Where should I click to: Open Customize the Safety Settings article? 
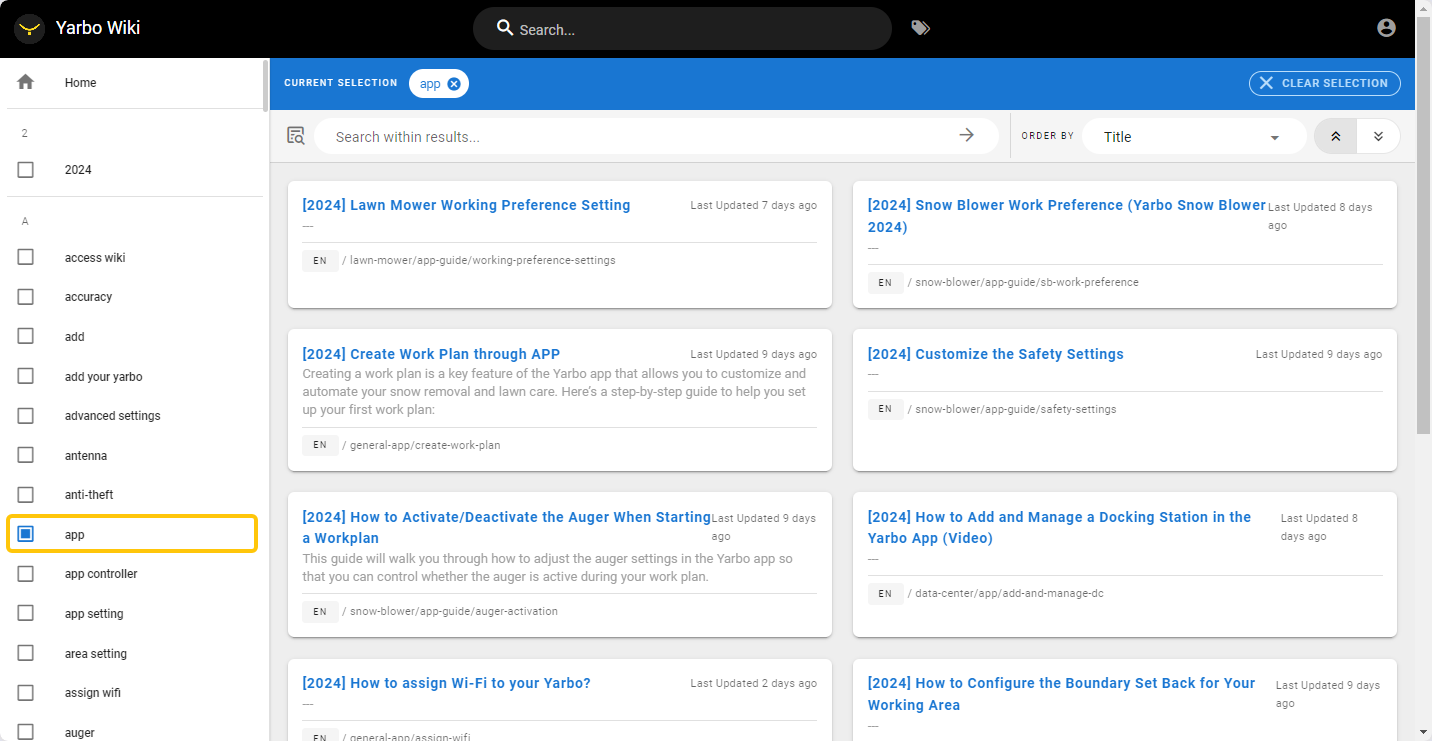(995, 354)
